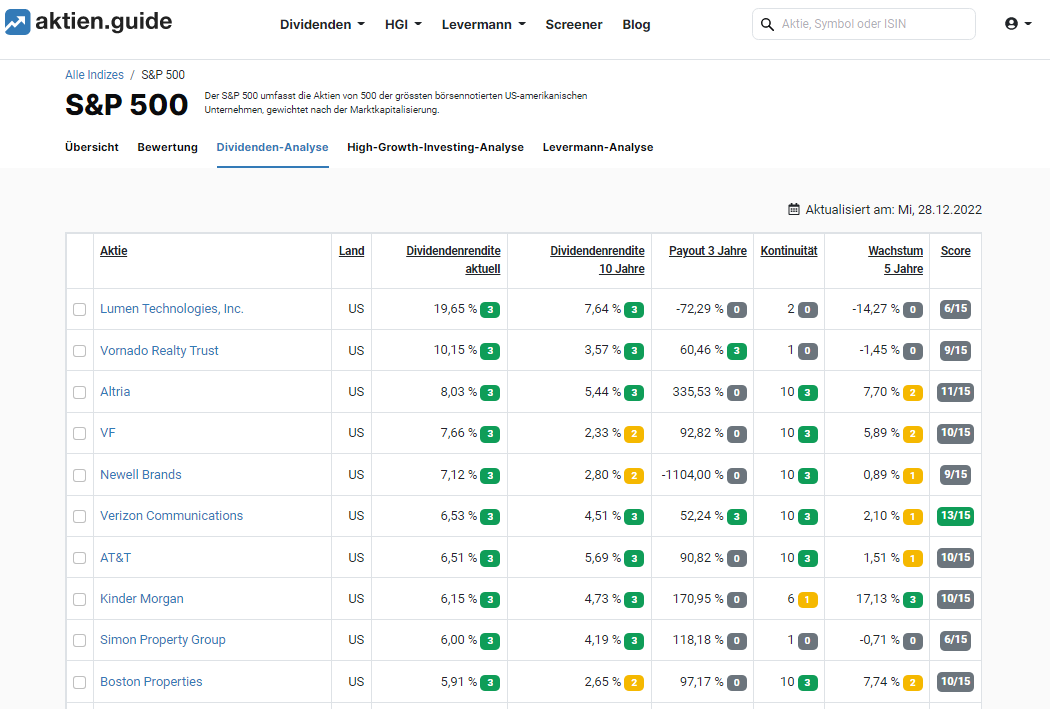The image size is (1050, 709).
Task: Click grey badge beside -1104,00 % payout
Action: pyautogui.click(x=737, y=475)
